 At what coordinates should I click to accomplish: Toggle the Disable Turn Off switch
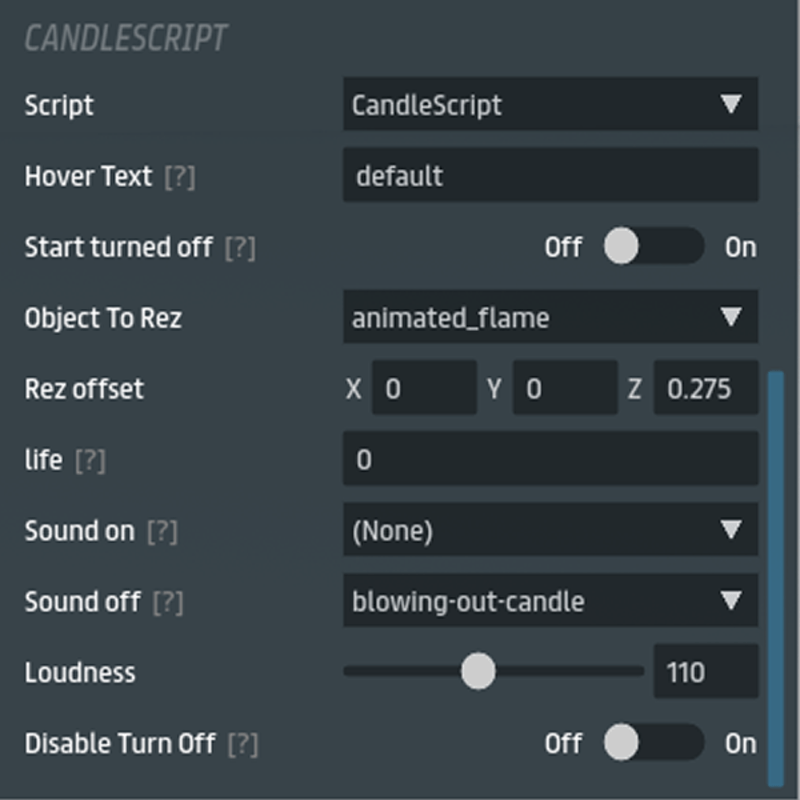coord(654,743)
